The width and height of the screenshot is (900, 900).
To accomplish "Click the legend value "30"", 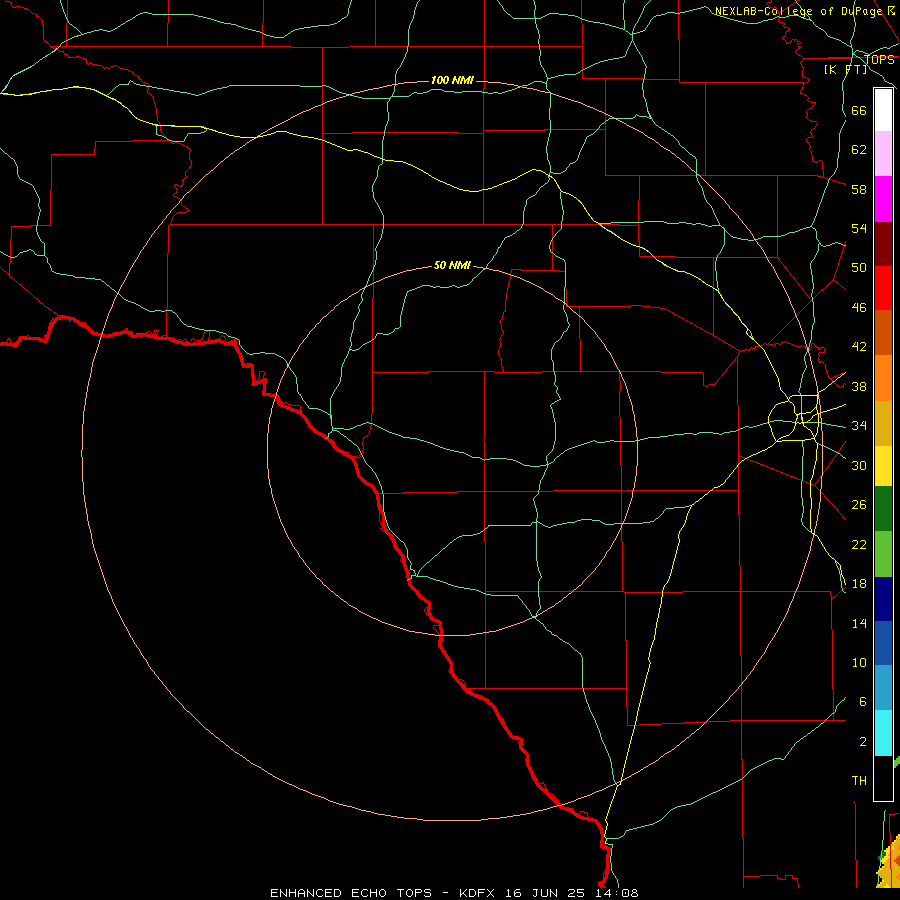I will [859, 465].
